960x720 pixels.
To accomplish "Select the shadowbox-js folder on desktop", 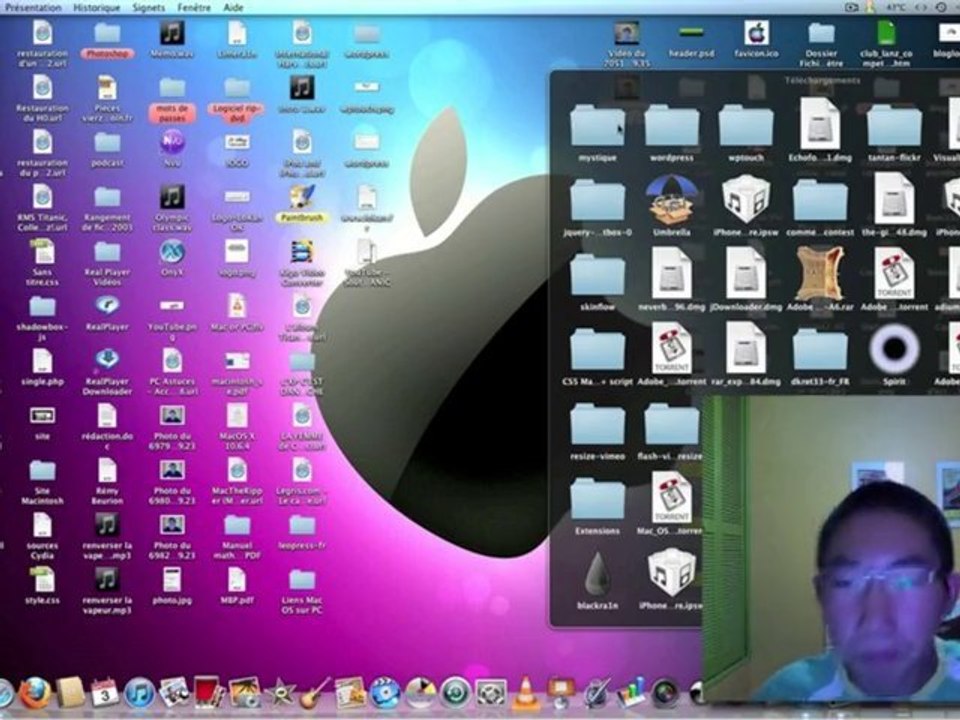I will tap(42, 307).
